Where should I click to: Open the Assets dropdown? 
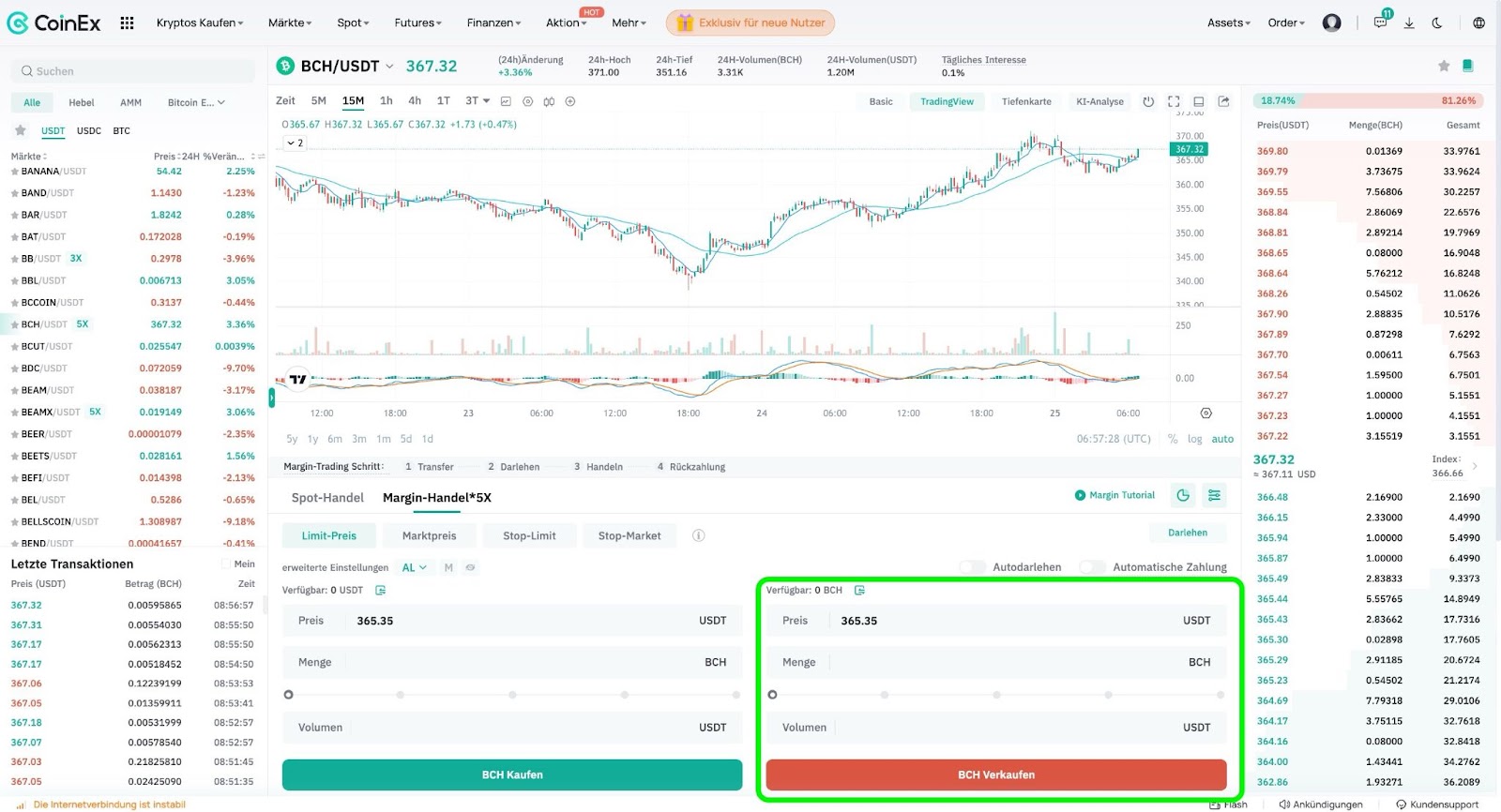coord(1228,23)
